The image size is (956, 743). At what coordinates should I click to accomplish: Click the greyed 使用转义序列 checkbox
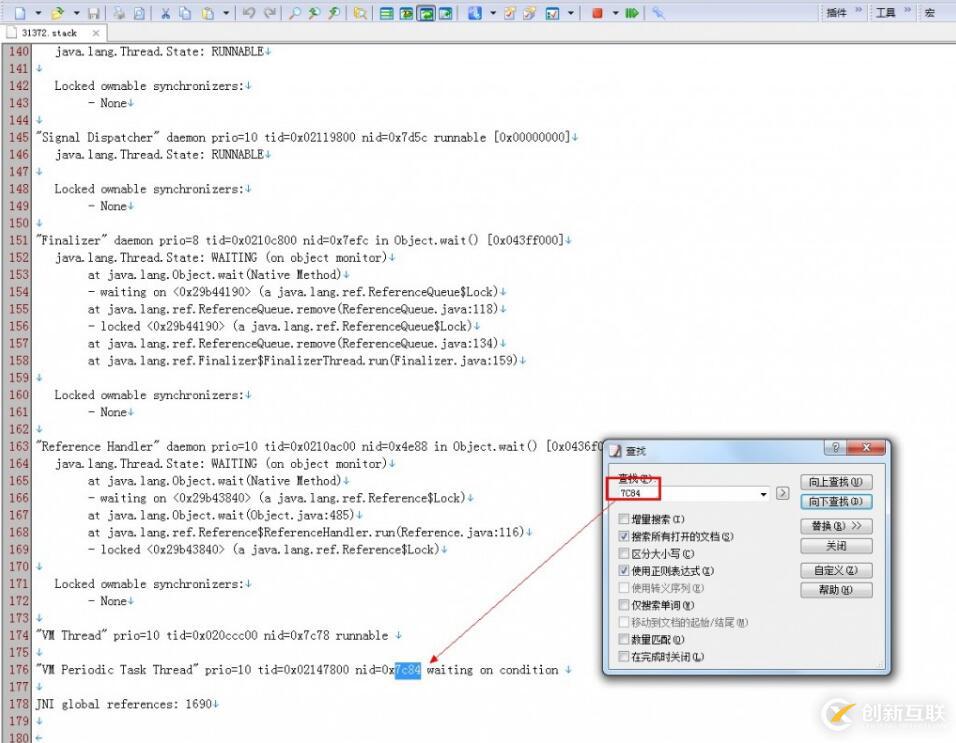click(624, 588)
